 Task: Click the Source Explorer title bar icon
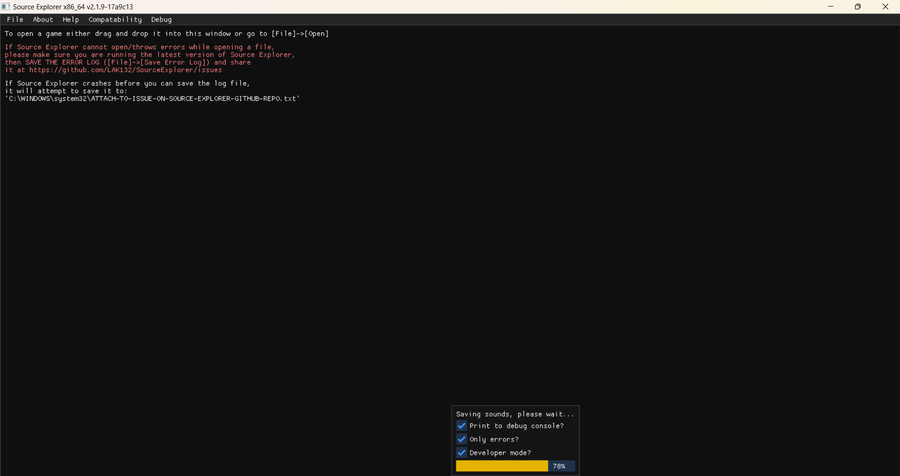point(6,7)
